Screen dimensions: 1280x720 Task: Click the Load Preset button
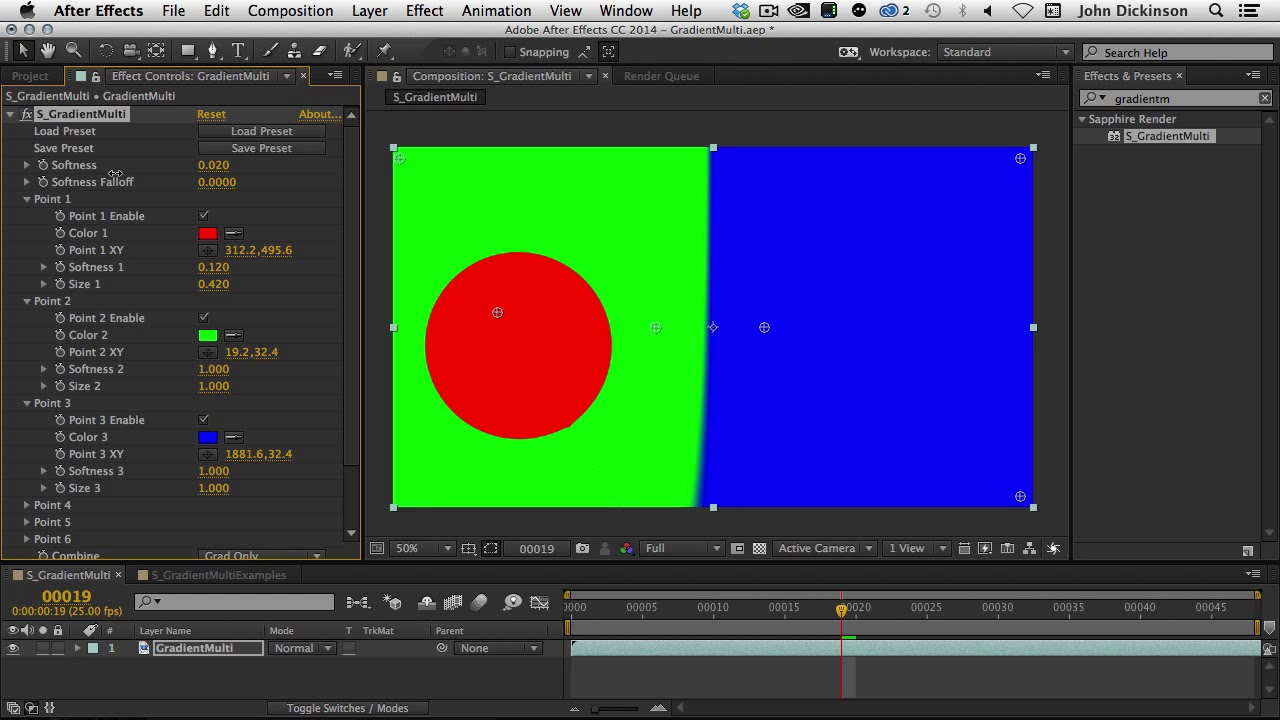[x=262, y=131]
